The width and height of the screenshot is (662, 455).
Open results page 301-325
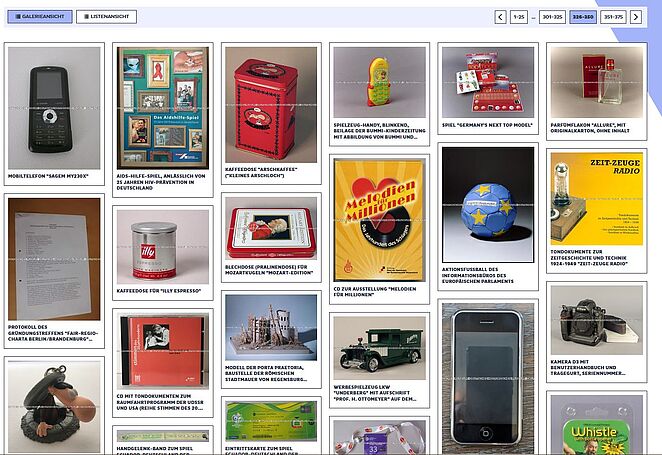pos(552,17)
